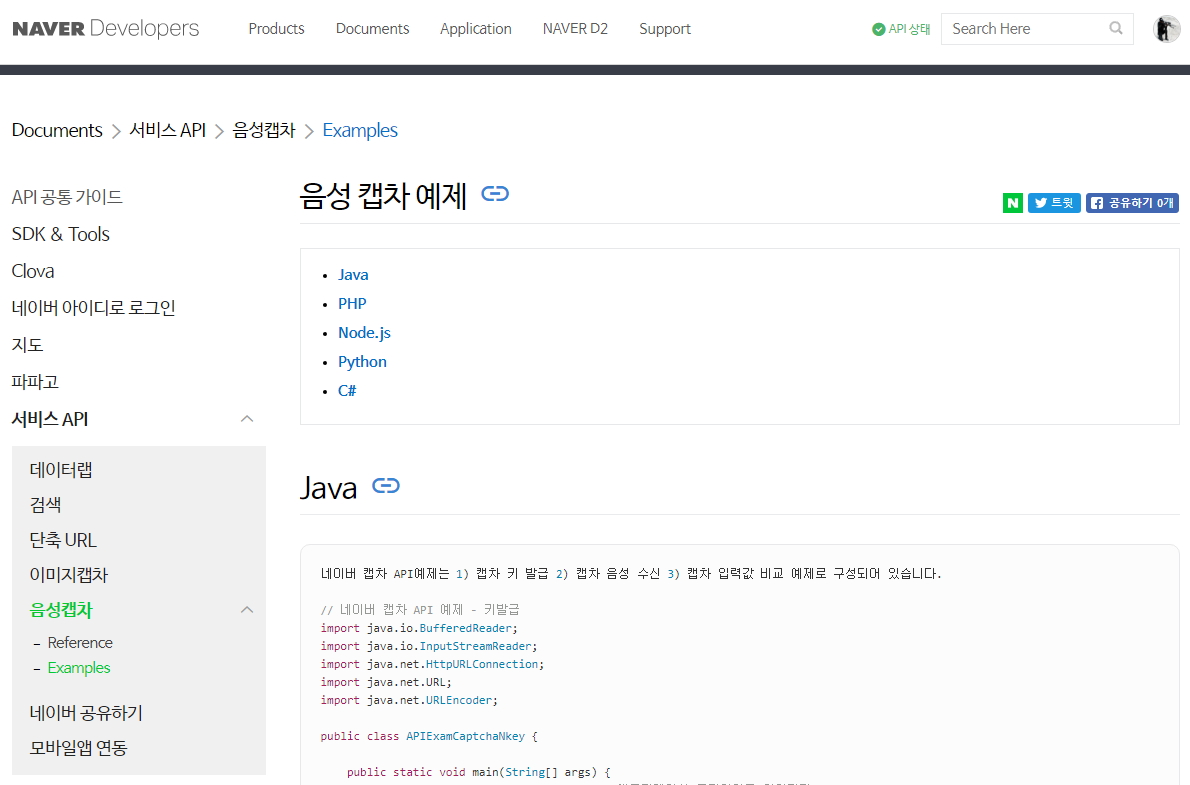The width and height of the screenshot is (1190, 785).
Task: Open 네이버 아이디로 로그인 in sidebar
Action: pos(93,308)
